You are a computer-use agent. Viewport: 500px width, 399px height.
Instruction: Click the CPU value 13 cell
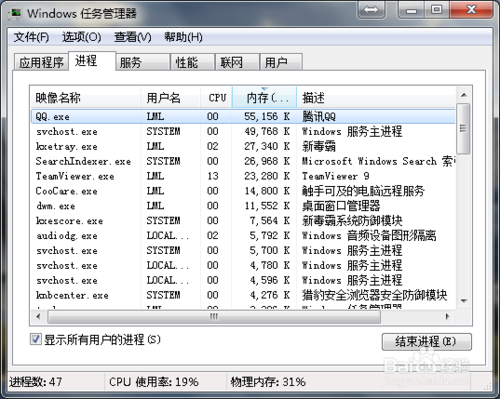click(x=213, y=176)
